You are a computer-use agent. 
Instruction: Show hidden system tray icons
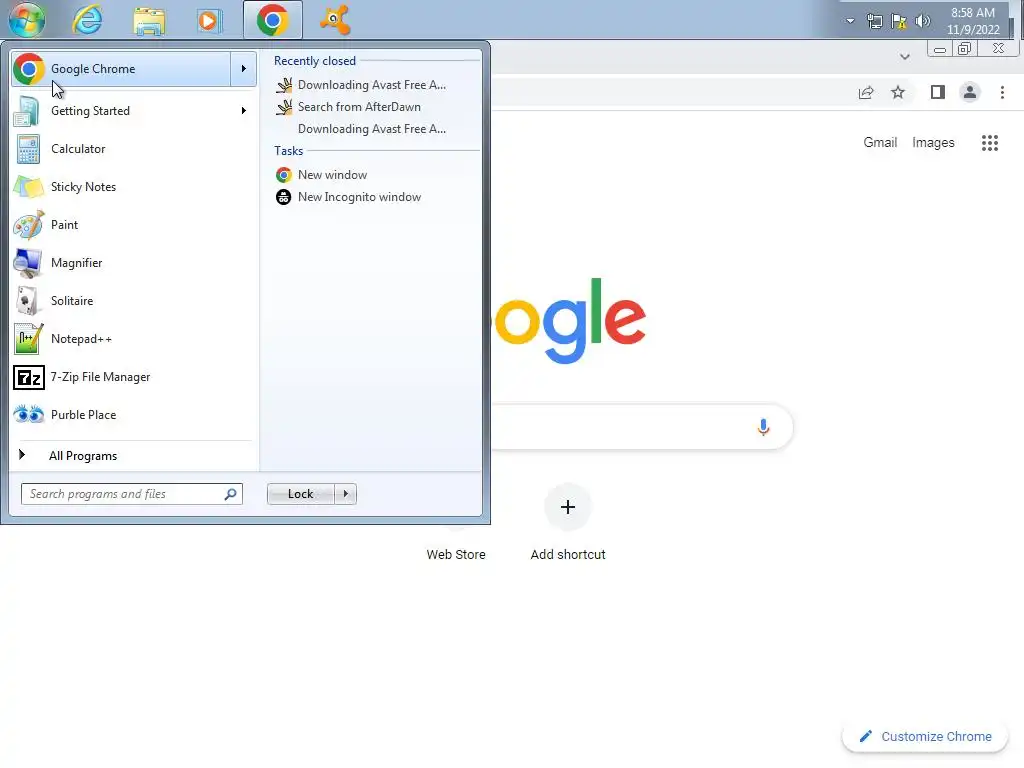(x=850, y=21)
